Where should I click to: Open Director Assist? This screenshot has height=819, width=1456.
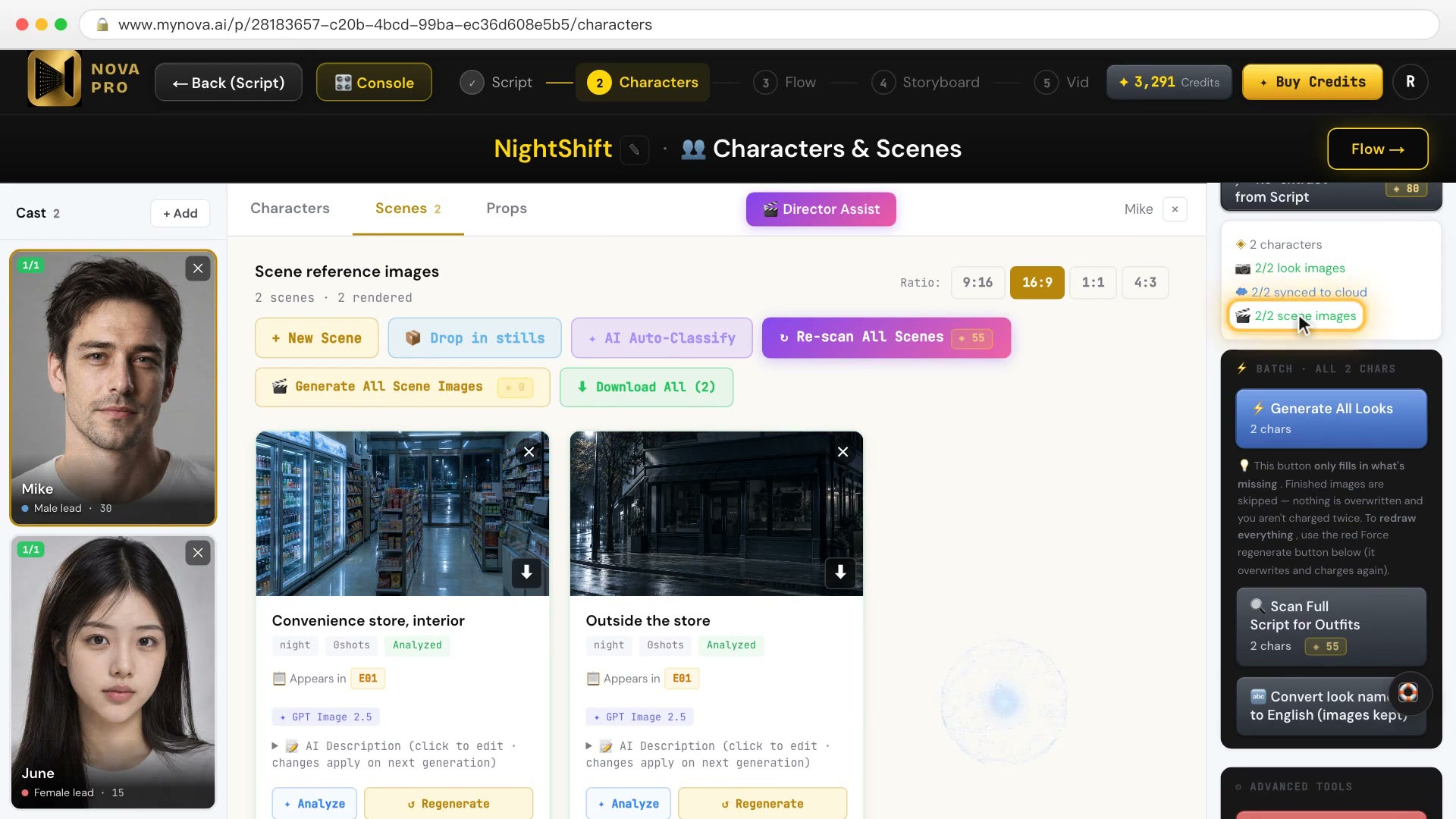pyautogui.click(x=821, y=209)
